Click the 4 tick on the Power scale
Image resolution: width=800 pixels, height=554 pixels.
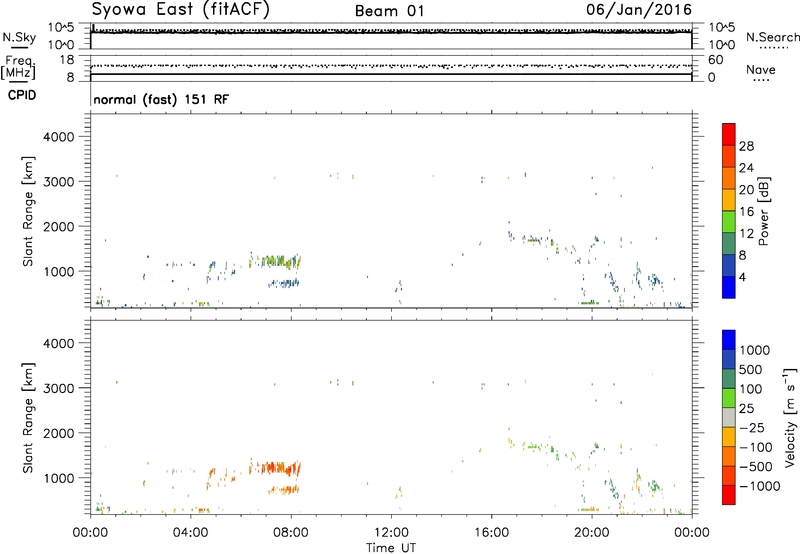(742, 277)
